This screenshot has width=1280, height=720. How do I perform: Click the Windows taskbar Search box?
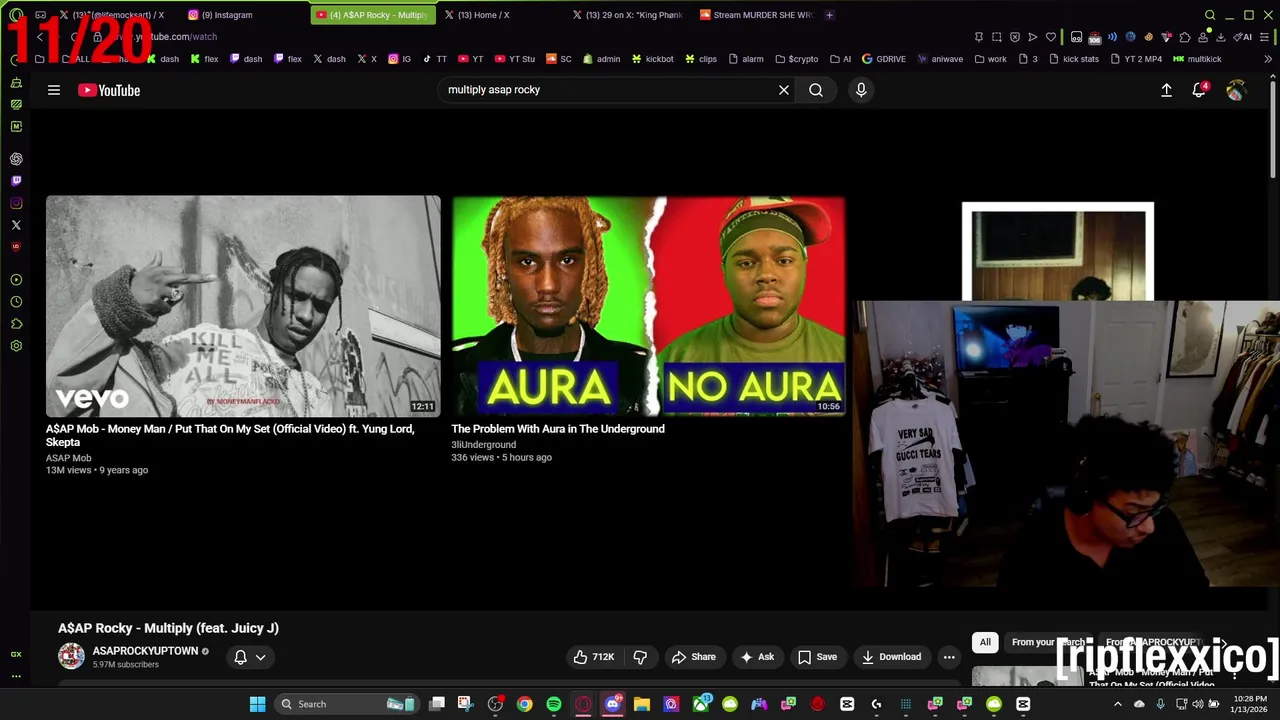point(347,704)
